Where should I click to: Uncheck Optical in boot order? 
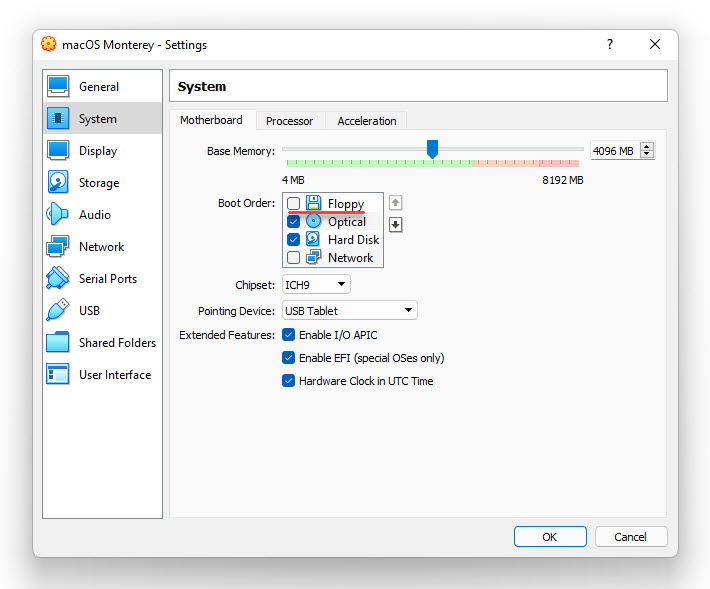[293, 221]
